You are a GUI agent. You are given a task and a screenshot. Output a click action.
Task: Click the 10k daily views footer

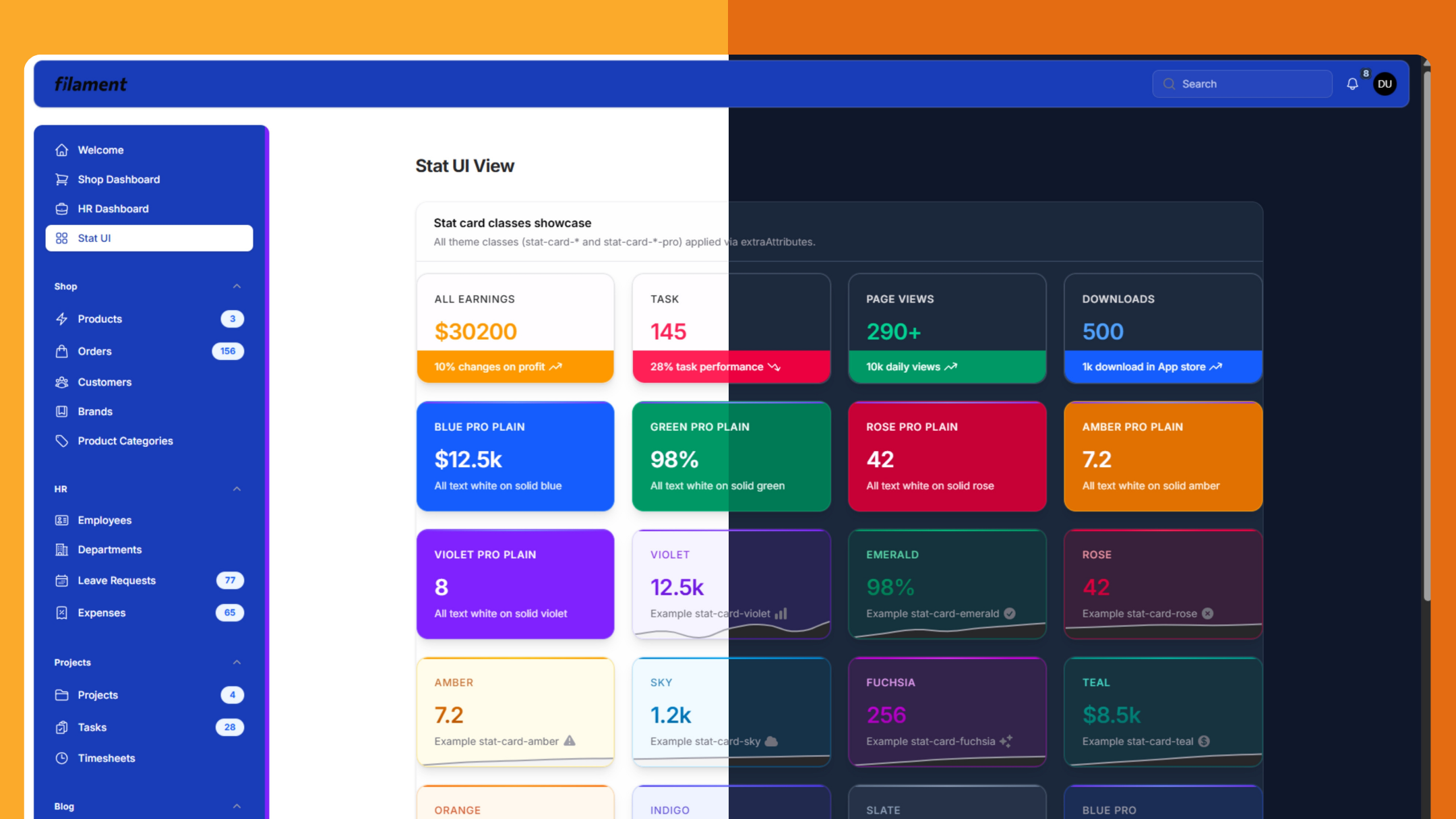[x=947, y=367]
